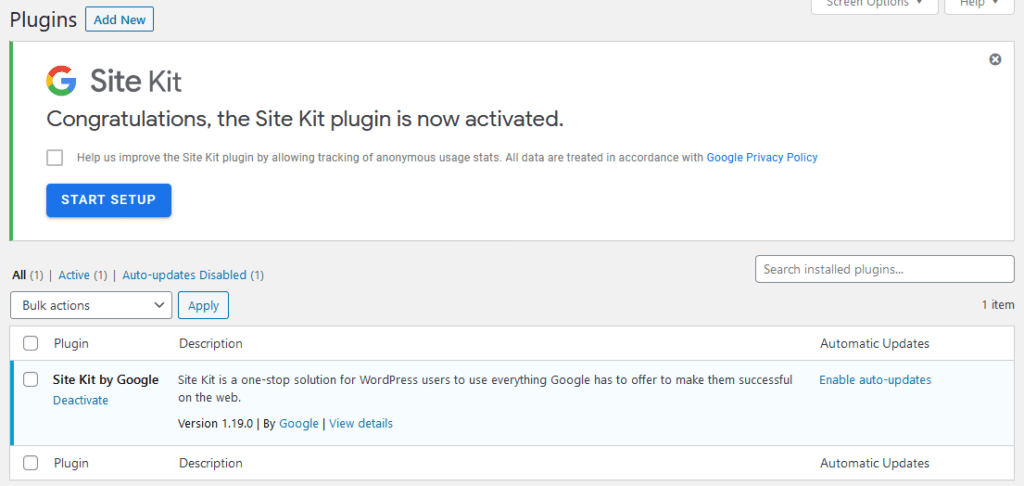
Task: Check the select-all checkbox in table footer
Action: (31, 463)
